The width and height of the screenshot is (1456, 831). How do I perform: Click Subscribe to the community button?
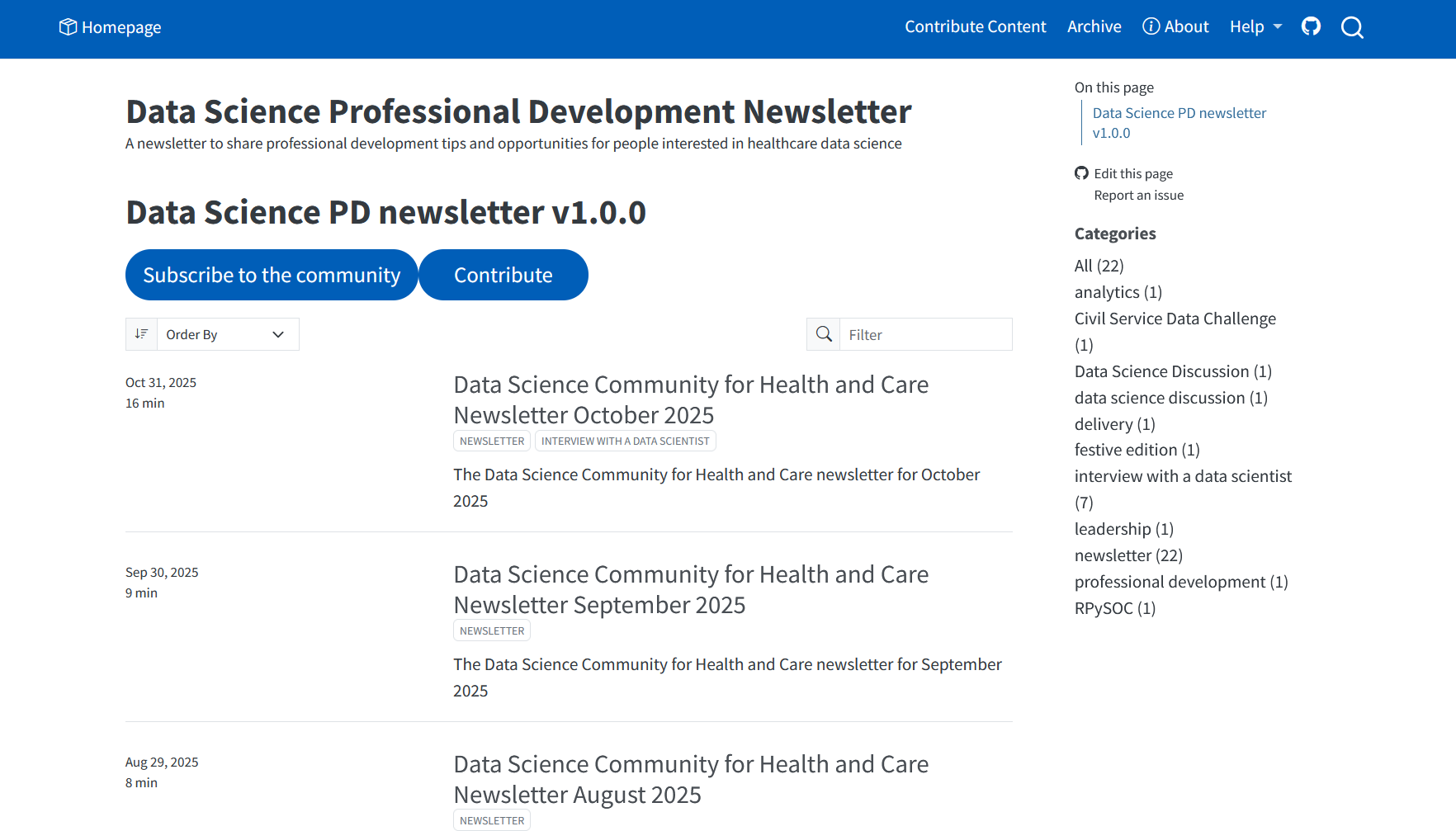(x=272, y=274)
